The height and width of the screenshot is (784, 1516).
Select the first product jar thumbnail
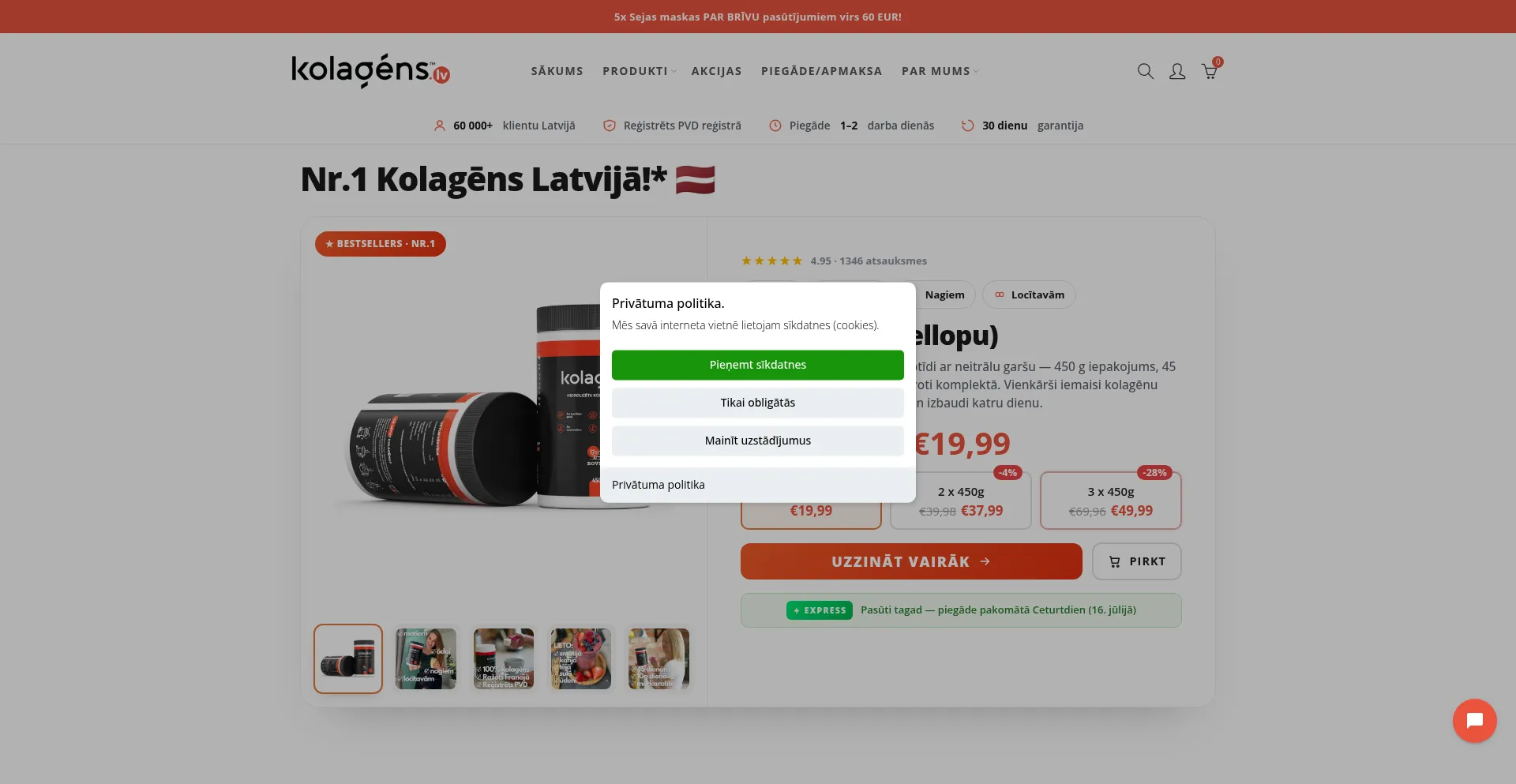point(348,659)
